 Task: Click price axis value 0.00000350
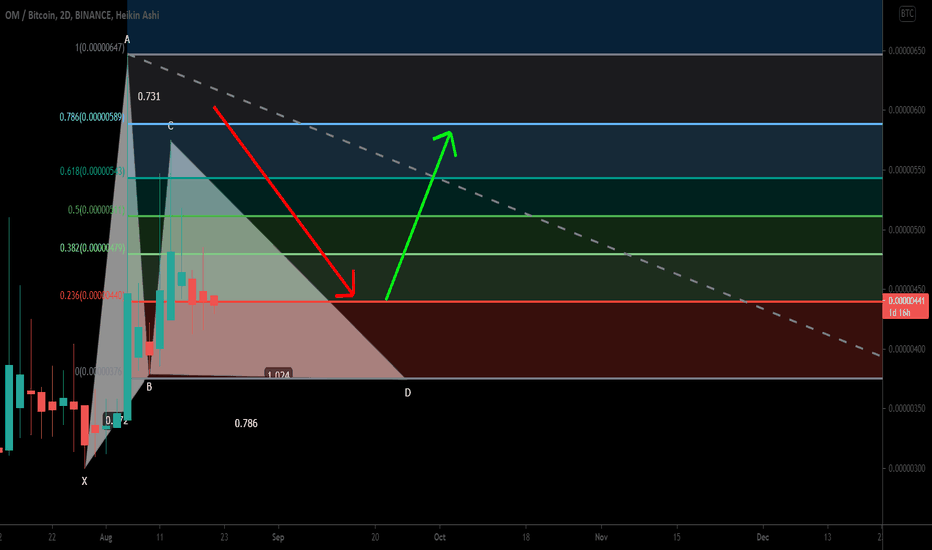(906, 408)
